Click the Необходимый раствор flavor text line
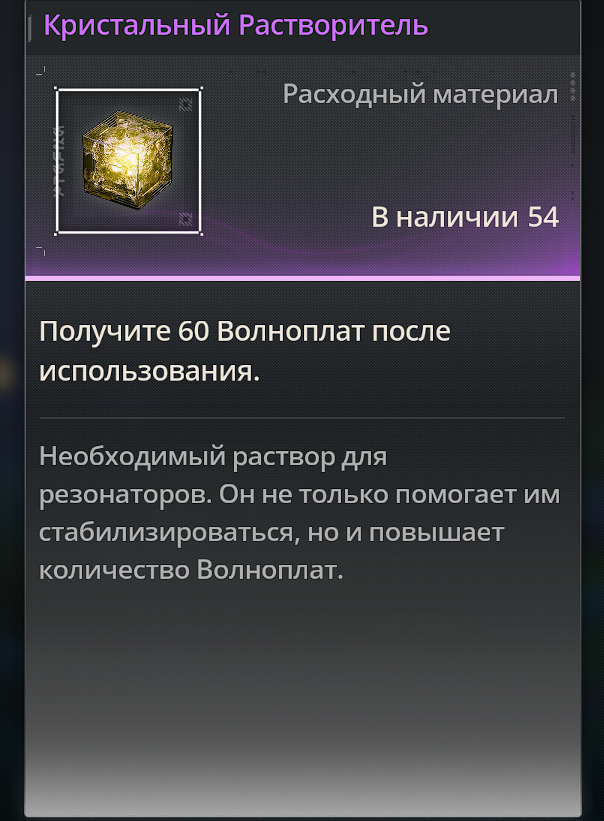 pyautogui.click(x=213, y=457)
